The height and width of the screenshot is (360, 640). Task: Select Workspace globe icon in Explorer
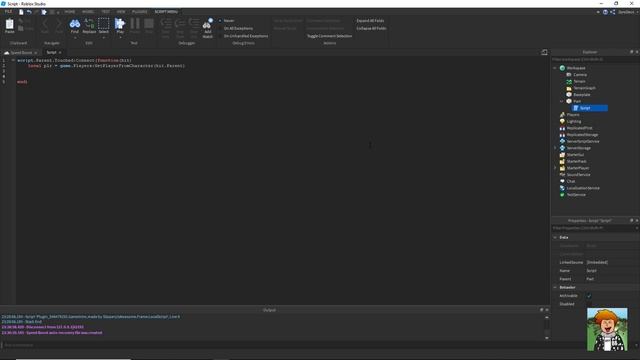562,68
